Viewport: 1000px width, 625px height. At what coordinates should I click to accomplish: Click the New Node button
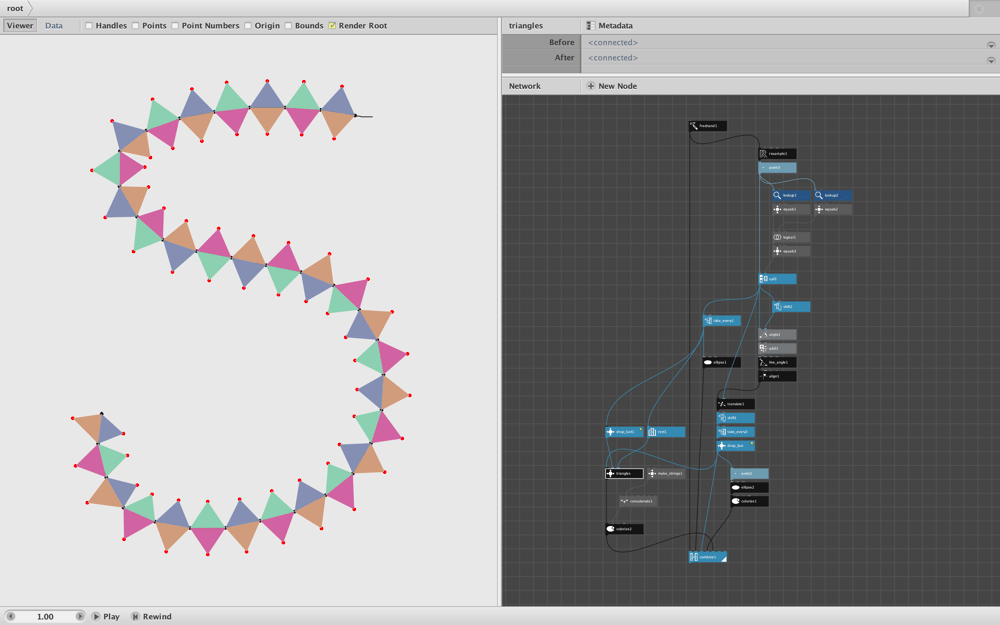pyautogui.click(x=612, y=86)
